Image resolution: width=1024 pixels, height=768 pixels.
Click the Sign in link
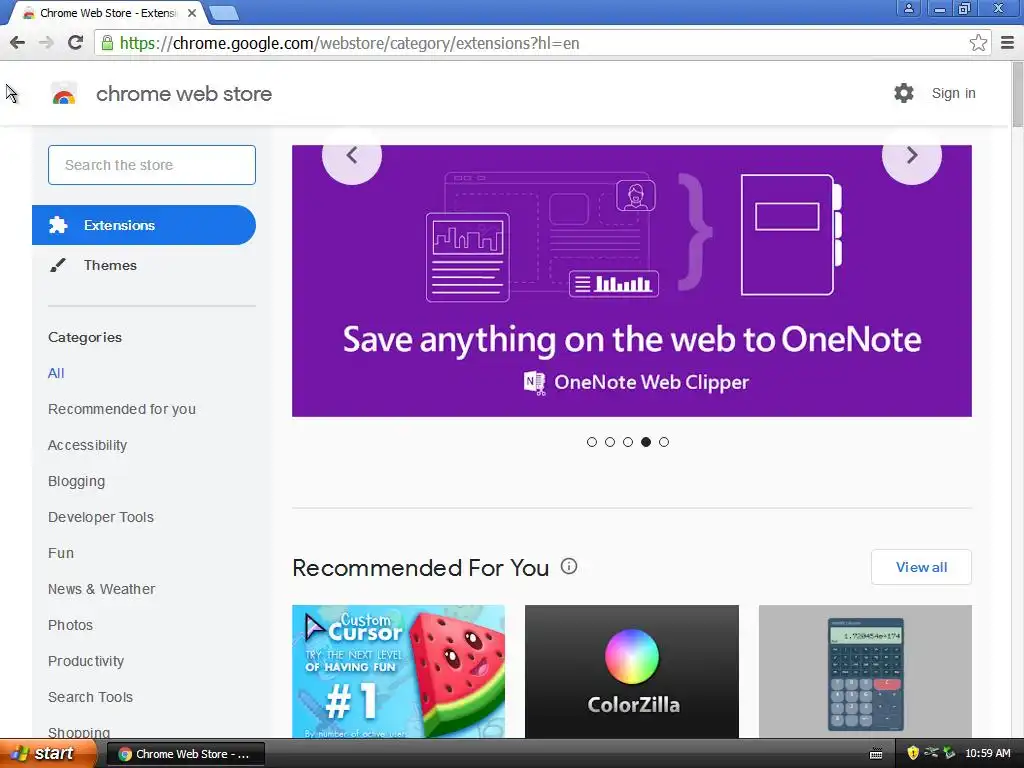click(x=953, y=93)
